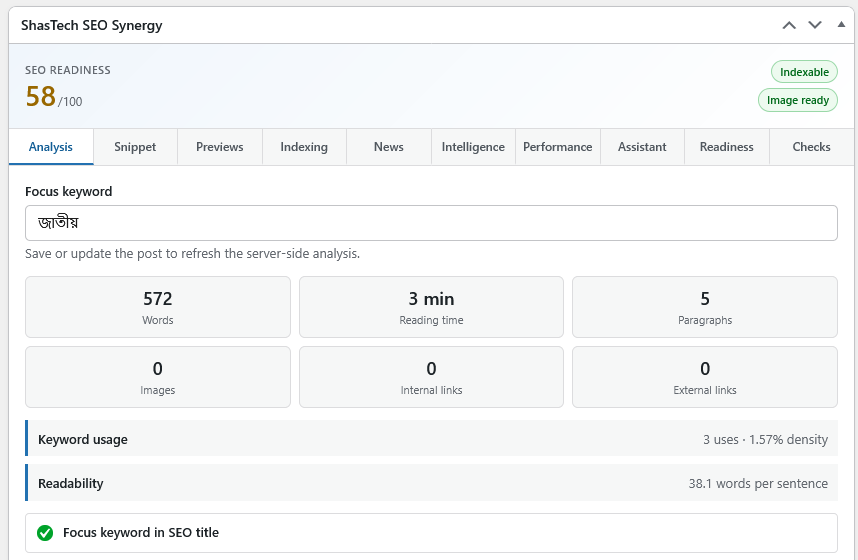Click the Image ready status badge

click(x=798, y=100)
